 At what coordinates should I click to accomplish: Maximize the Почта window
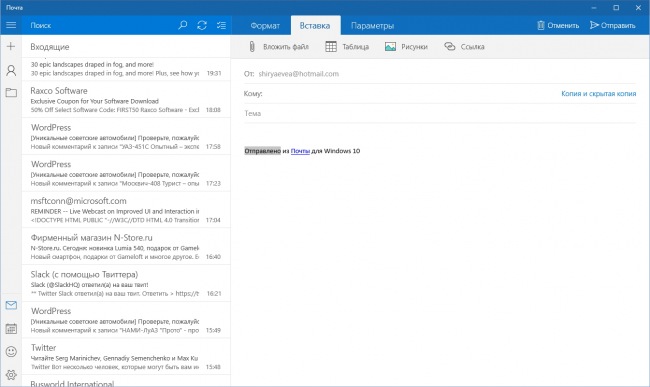(x=616, y=7)
